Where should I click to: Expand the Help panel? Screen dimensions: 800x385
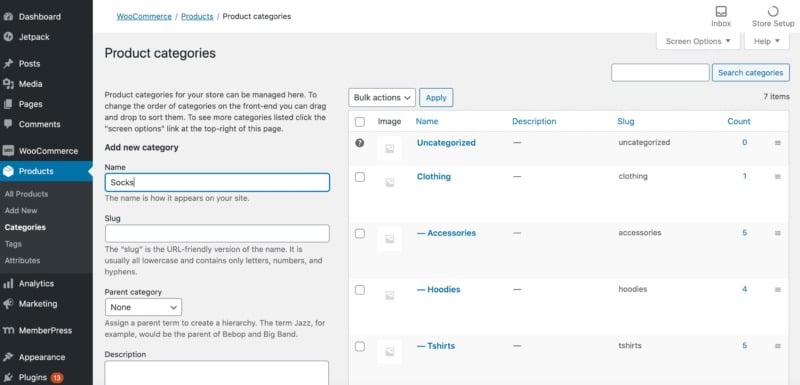[x=767, y=41]
